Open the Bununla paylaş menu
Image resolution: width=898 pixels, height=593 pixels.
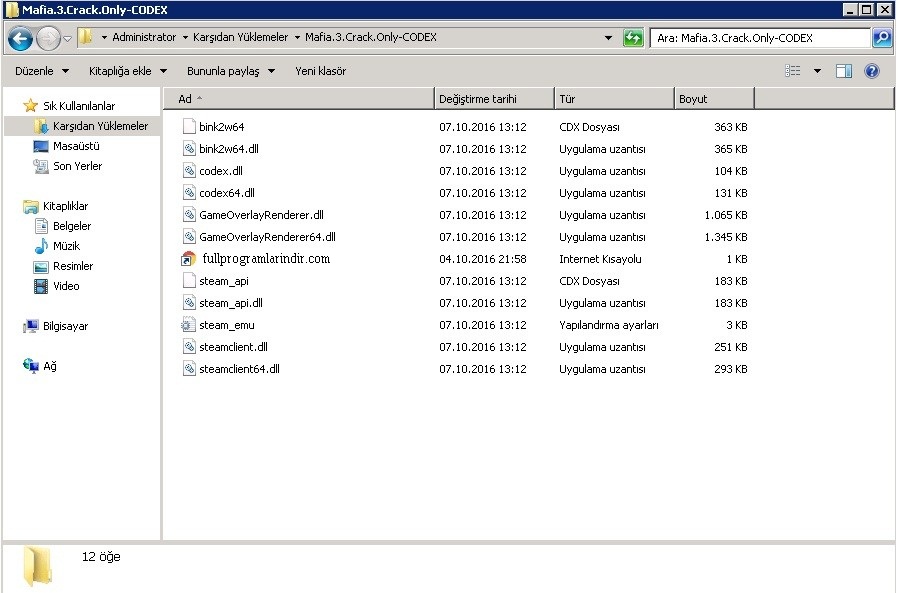[x=230, y=71]
